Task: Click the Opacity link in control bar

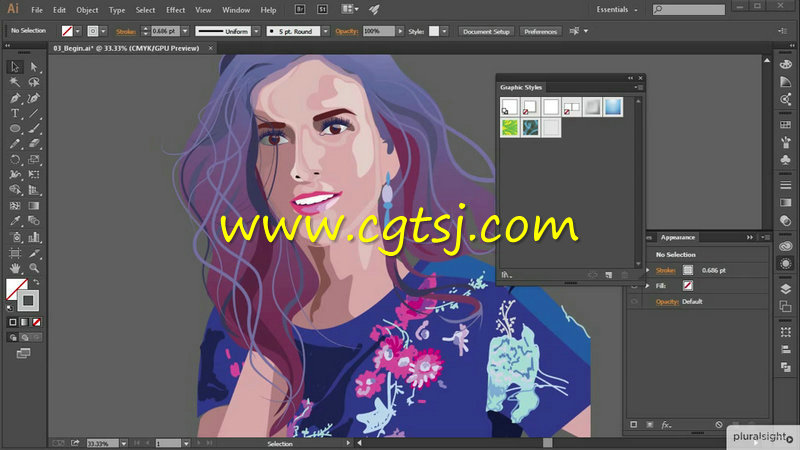Action: tap(346, 32)
